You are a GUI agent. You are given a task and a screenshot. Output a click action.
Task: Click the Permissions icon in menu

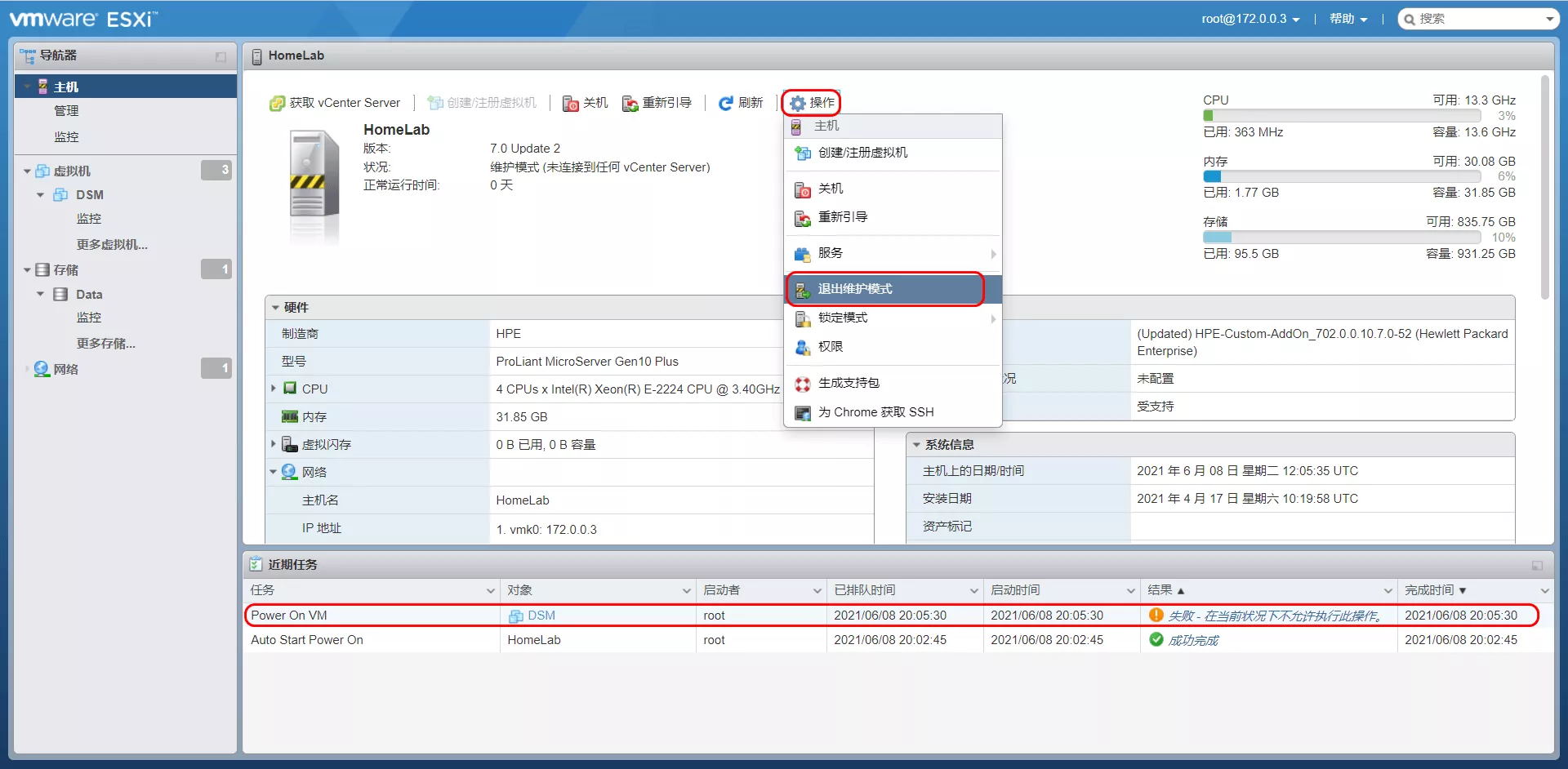pyautogui.click(x=803, y=348)
